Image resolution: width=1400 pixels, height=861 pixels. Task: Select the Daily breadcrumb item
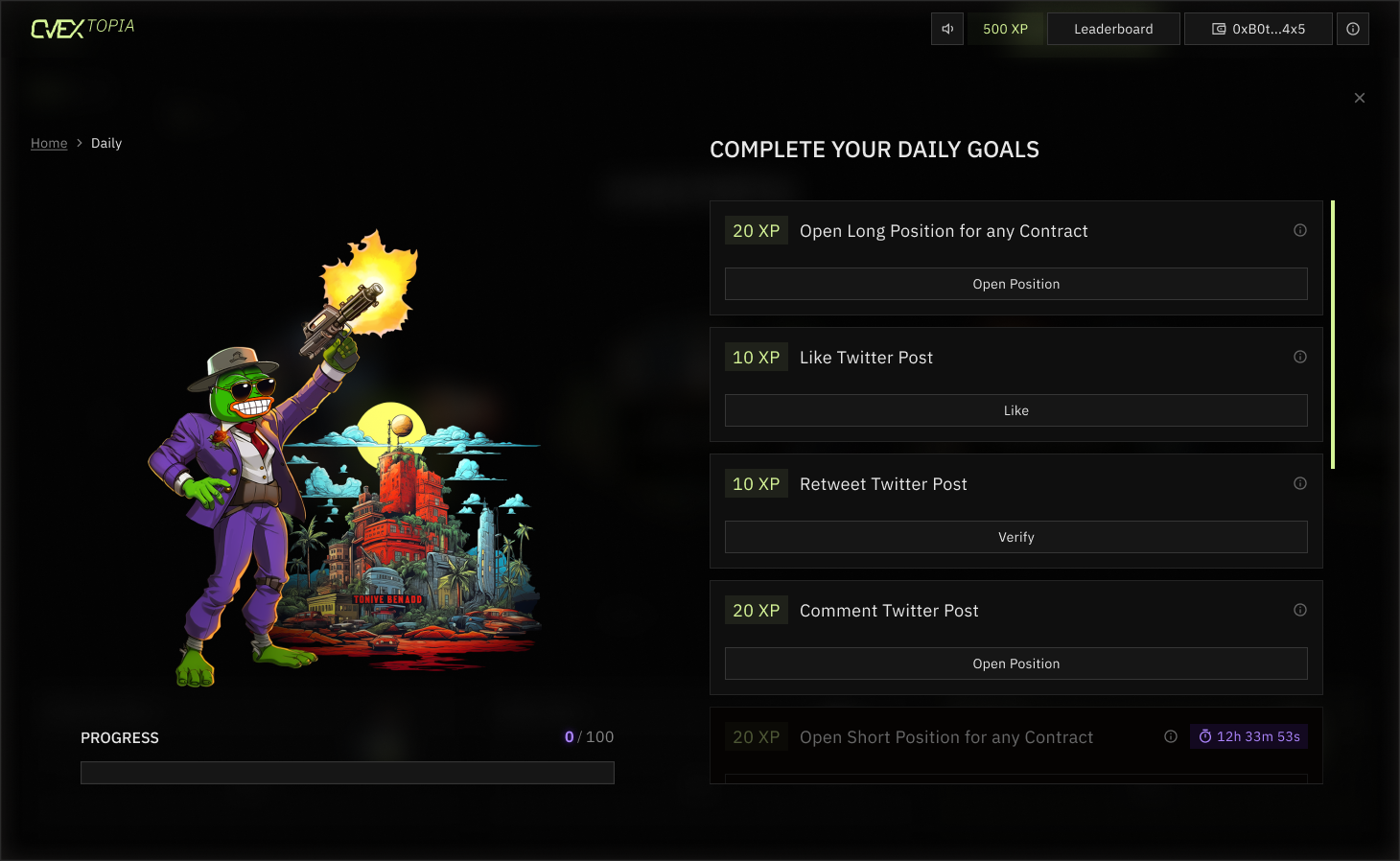(106, 143)
